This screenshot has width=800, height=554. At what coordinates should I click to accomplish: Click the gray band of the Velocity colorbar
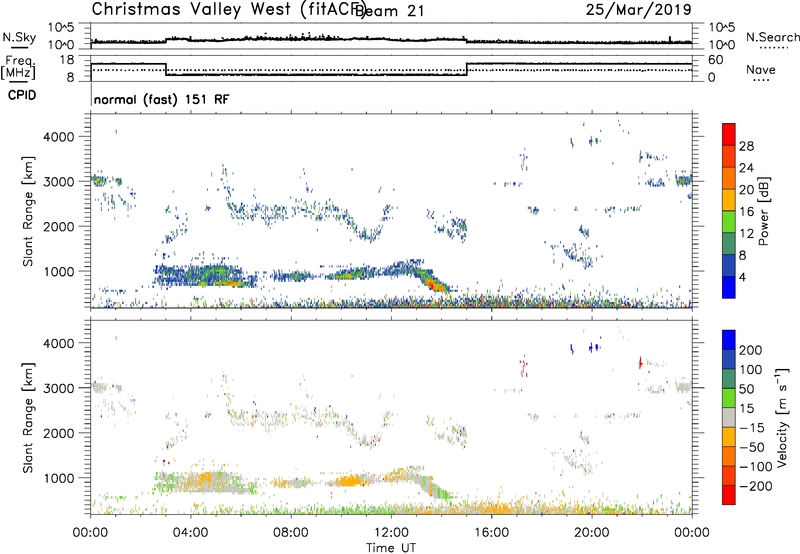(729, 417)
